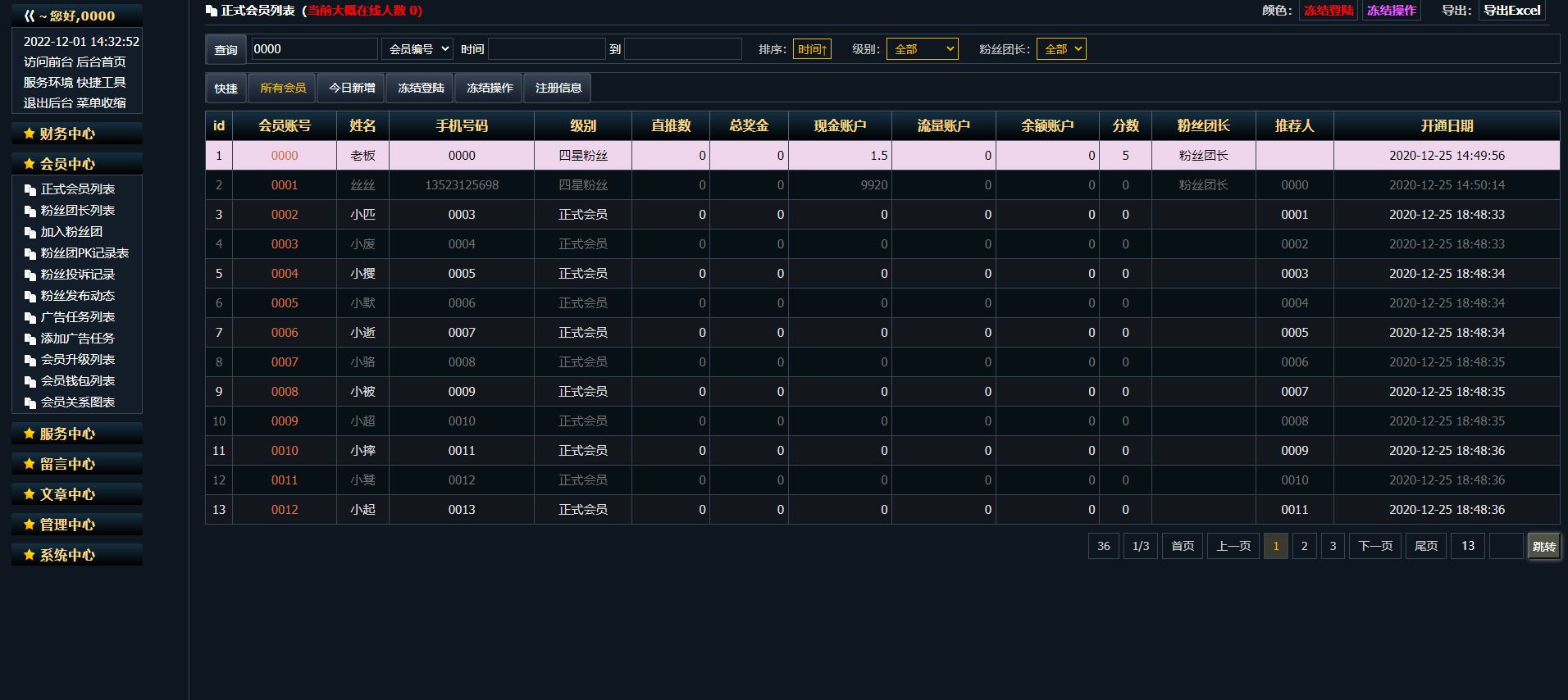
Task: Click the start time input field
Action: (x=546, y=49)
